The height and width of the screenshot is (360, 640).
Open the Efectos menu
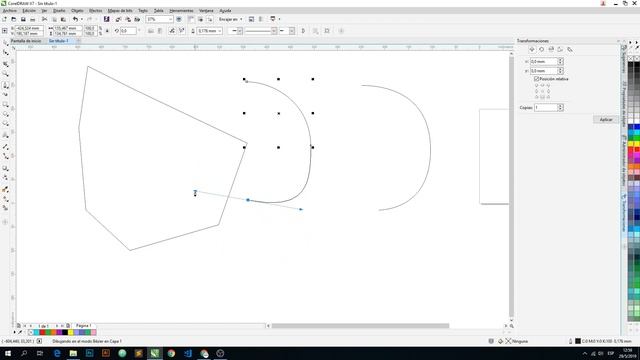click(x=96, y=11)
